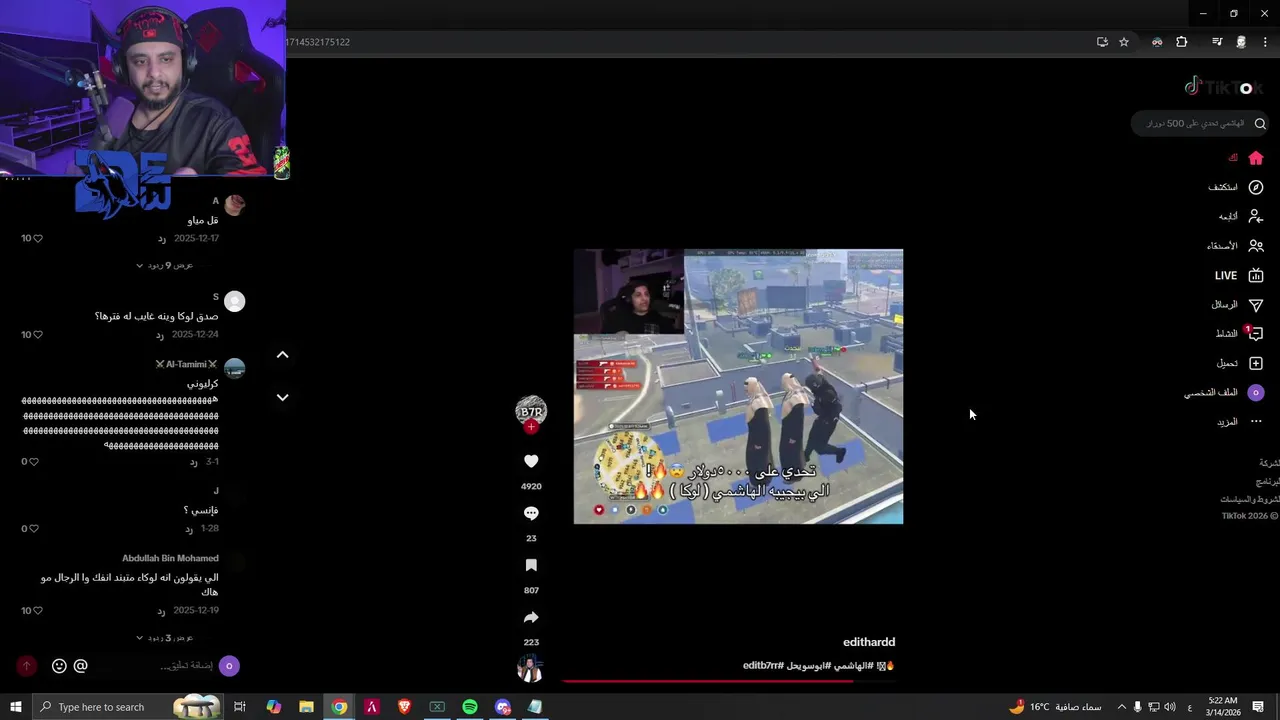Open Chrome extensions puzzle icon

tap(1182, 42)
